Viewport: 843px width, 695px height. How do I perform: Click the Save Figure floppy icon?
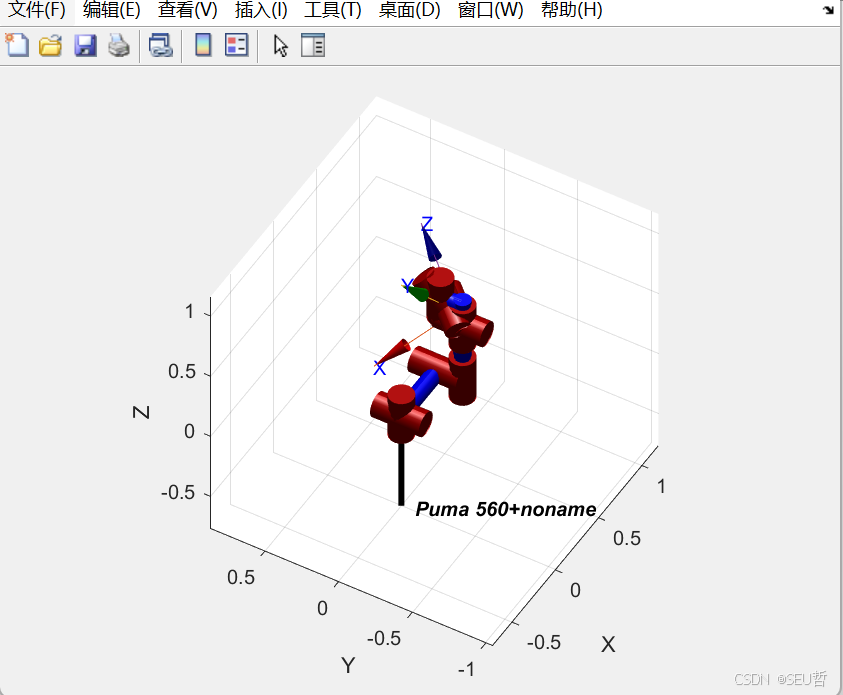pyautogui.click(x=85, y=45)
